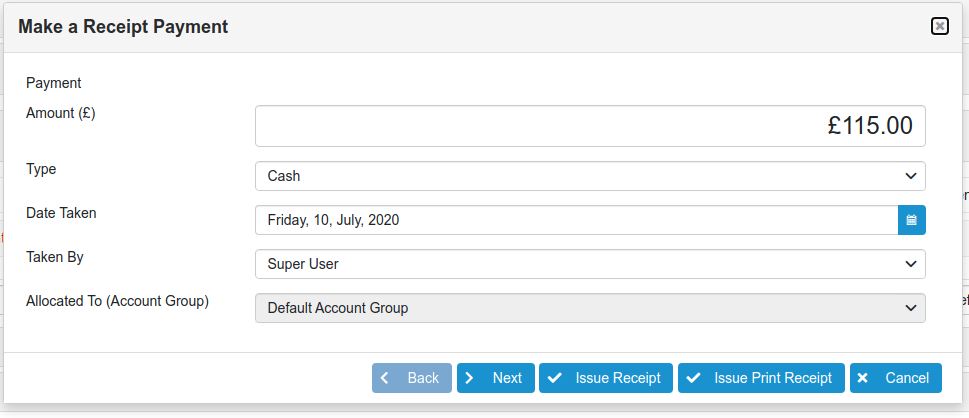
Task: Open the Allocated To Account Group dropdown
Action: click(x=590, y=308)
